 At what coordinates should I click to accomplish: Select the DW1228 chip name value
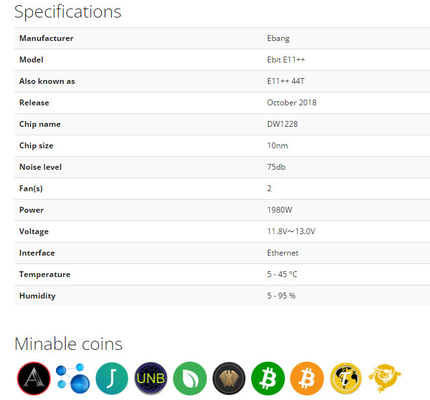282,124
